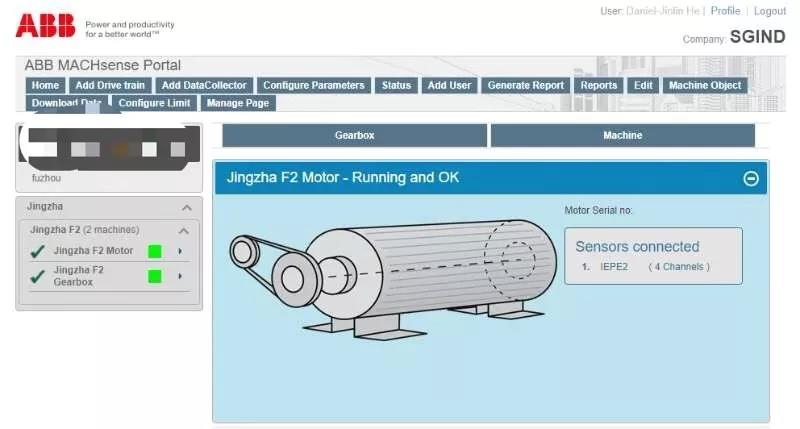
Task: Collapse the Jingzha F2 machines group
Action: pos(184,230)
